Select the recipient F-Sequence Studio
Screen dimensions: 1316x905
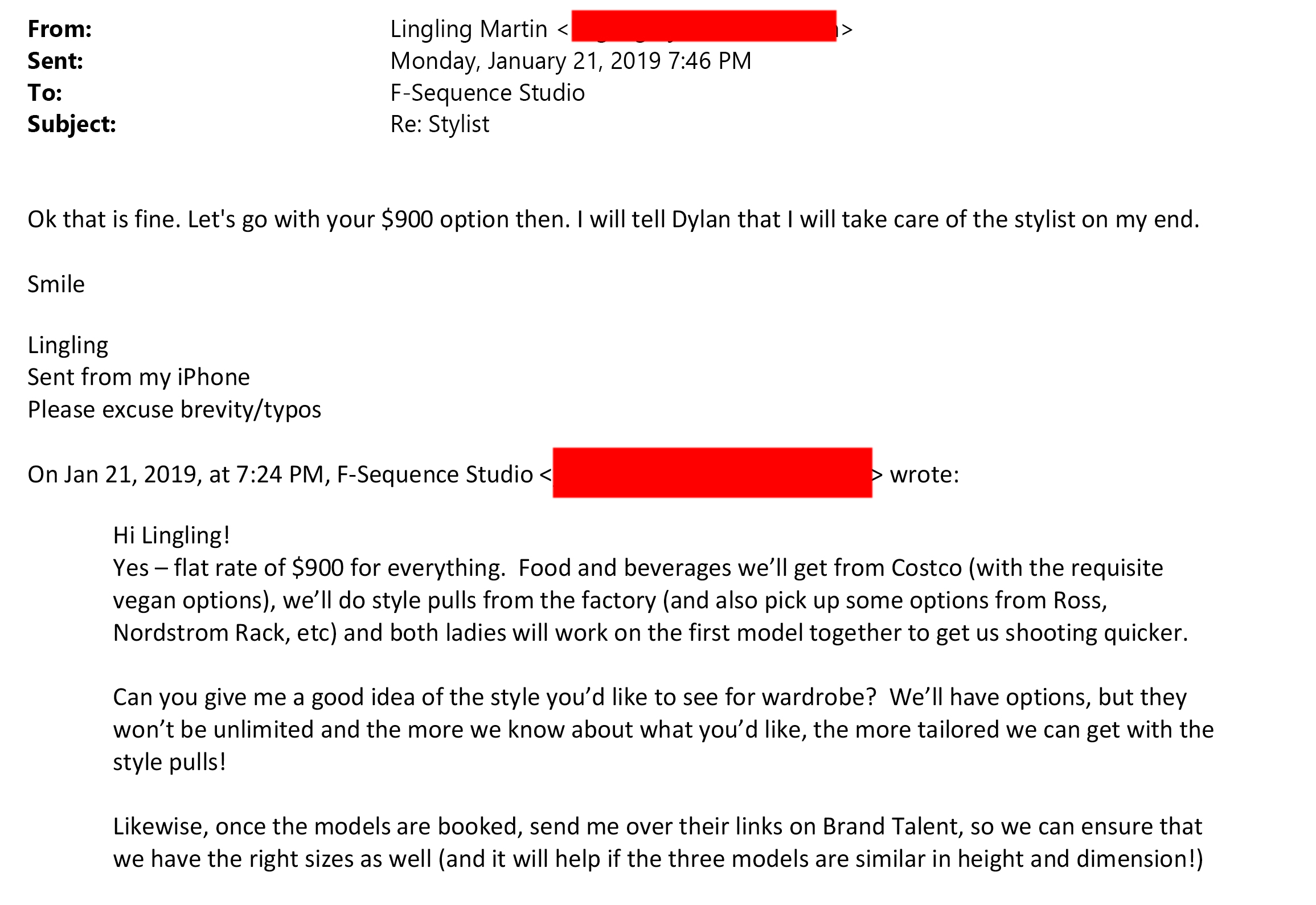point(487,93)
